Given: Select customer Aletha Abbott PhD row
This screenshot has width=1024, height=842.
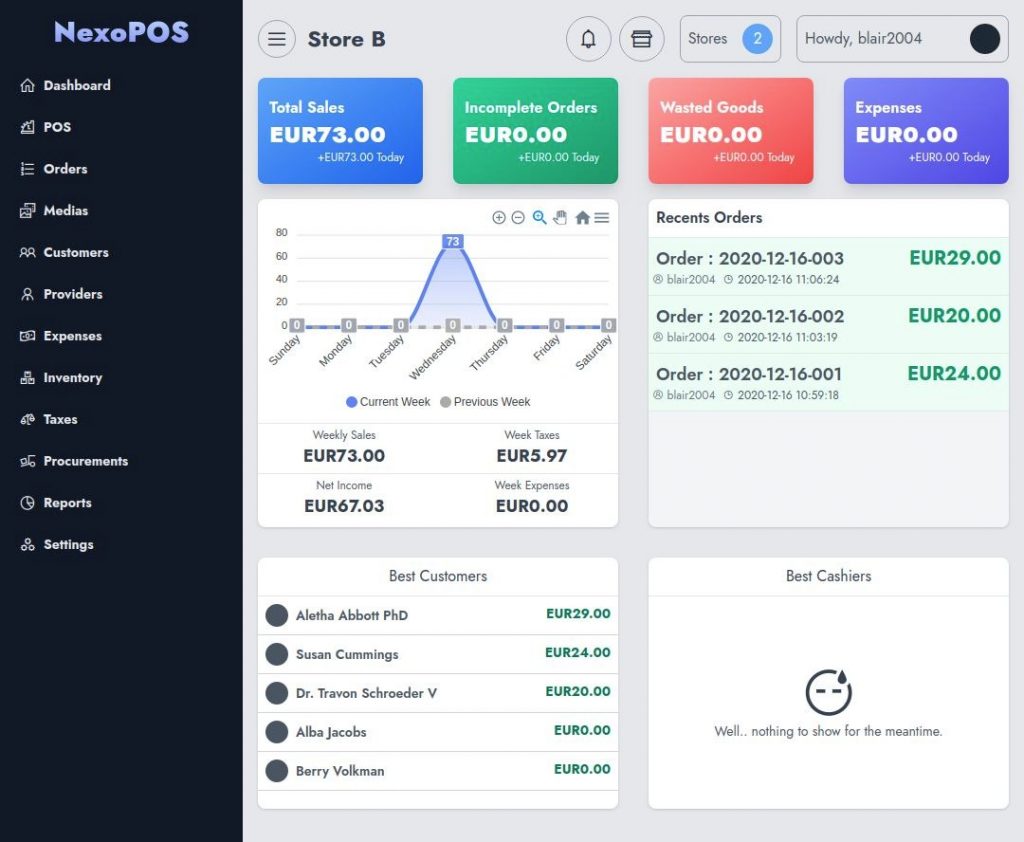Looking at the screenshot, I should tap(438, 615).
